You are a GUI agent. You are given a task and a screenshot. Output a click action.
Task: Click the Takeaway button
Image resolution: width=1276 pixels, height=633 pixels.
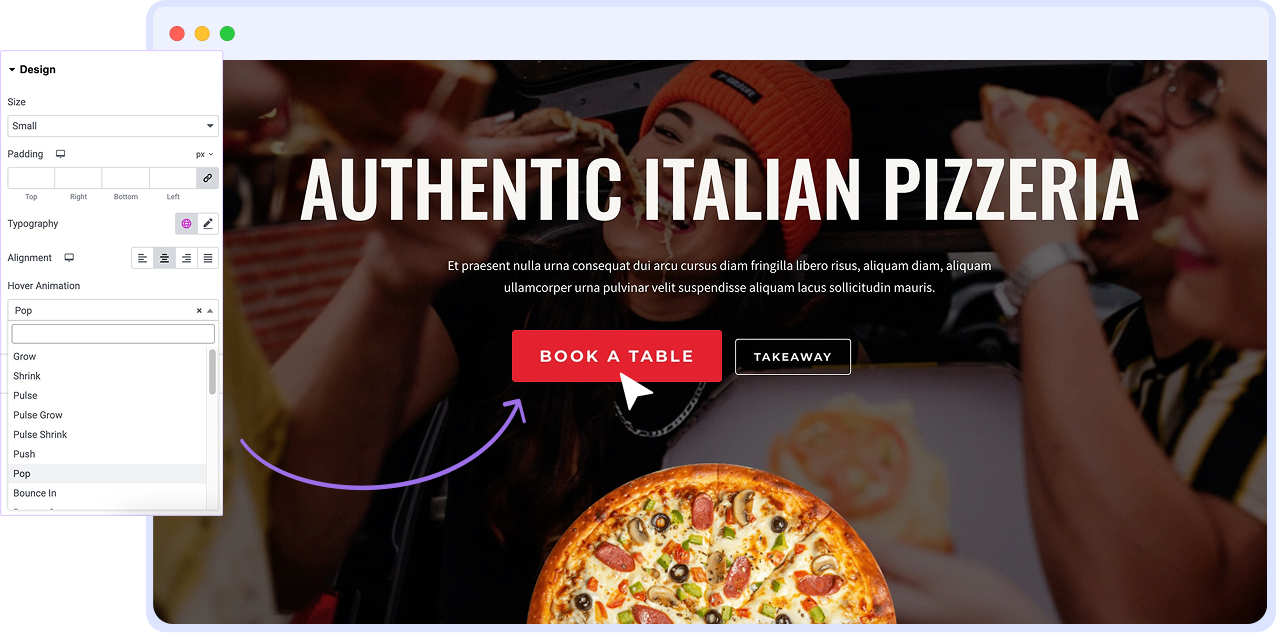[x=793, y=357]
